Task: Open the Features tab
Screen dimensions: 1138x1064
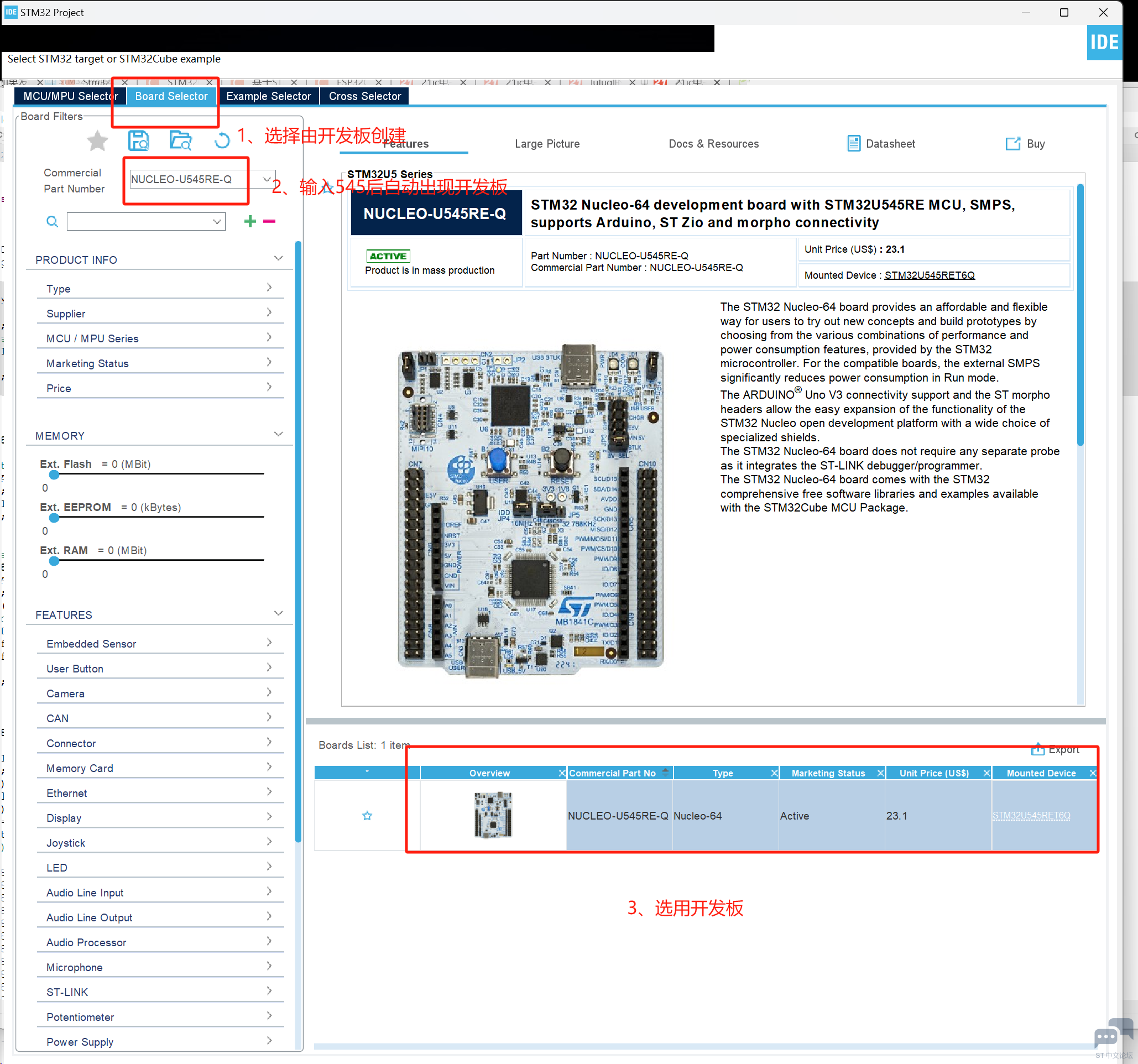Action: (405, 144)
